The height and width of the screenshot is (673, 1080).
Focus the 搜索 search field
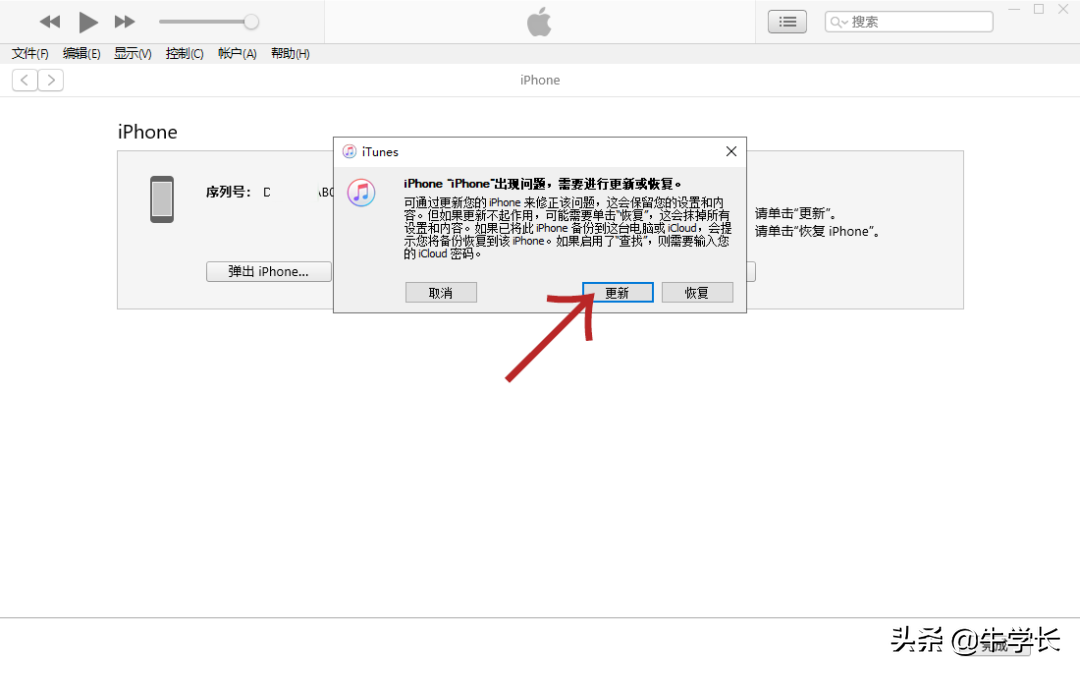point(908,22)
